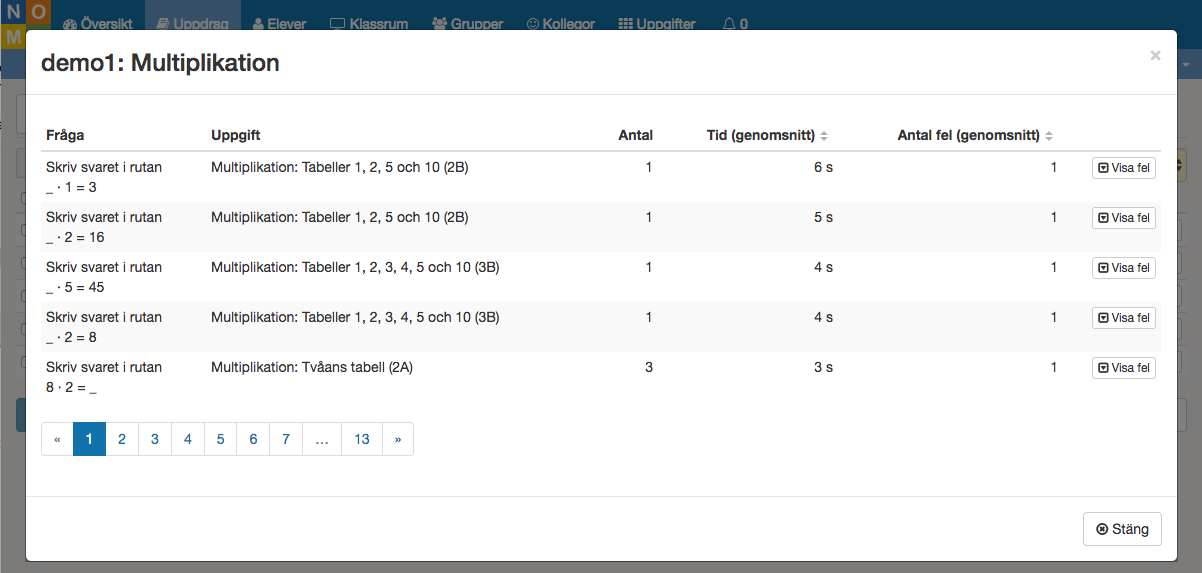Open the Klassrum navigation item
1202x573 pixels.
pos(368,24)
